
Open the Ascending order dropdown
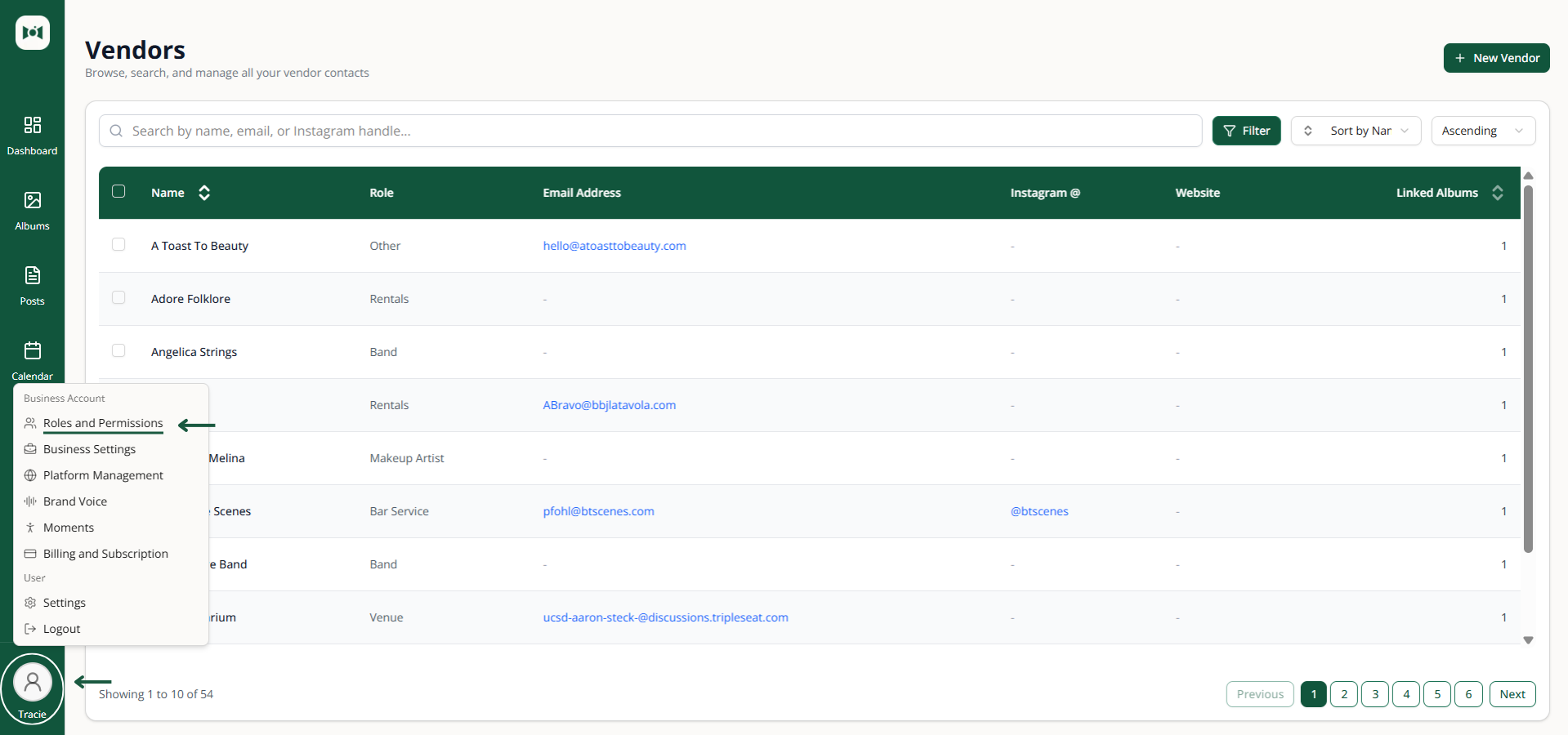[x=1483, y=131]
